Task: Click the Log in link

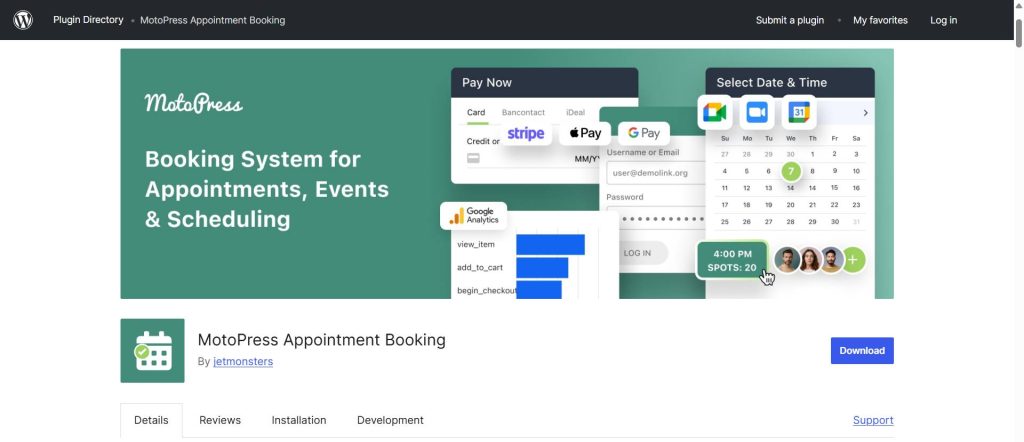Action: (x=944, y=20)
